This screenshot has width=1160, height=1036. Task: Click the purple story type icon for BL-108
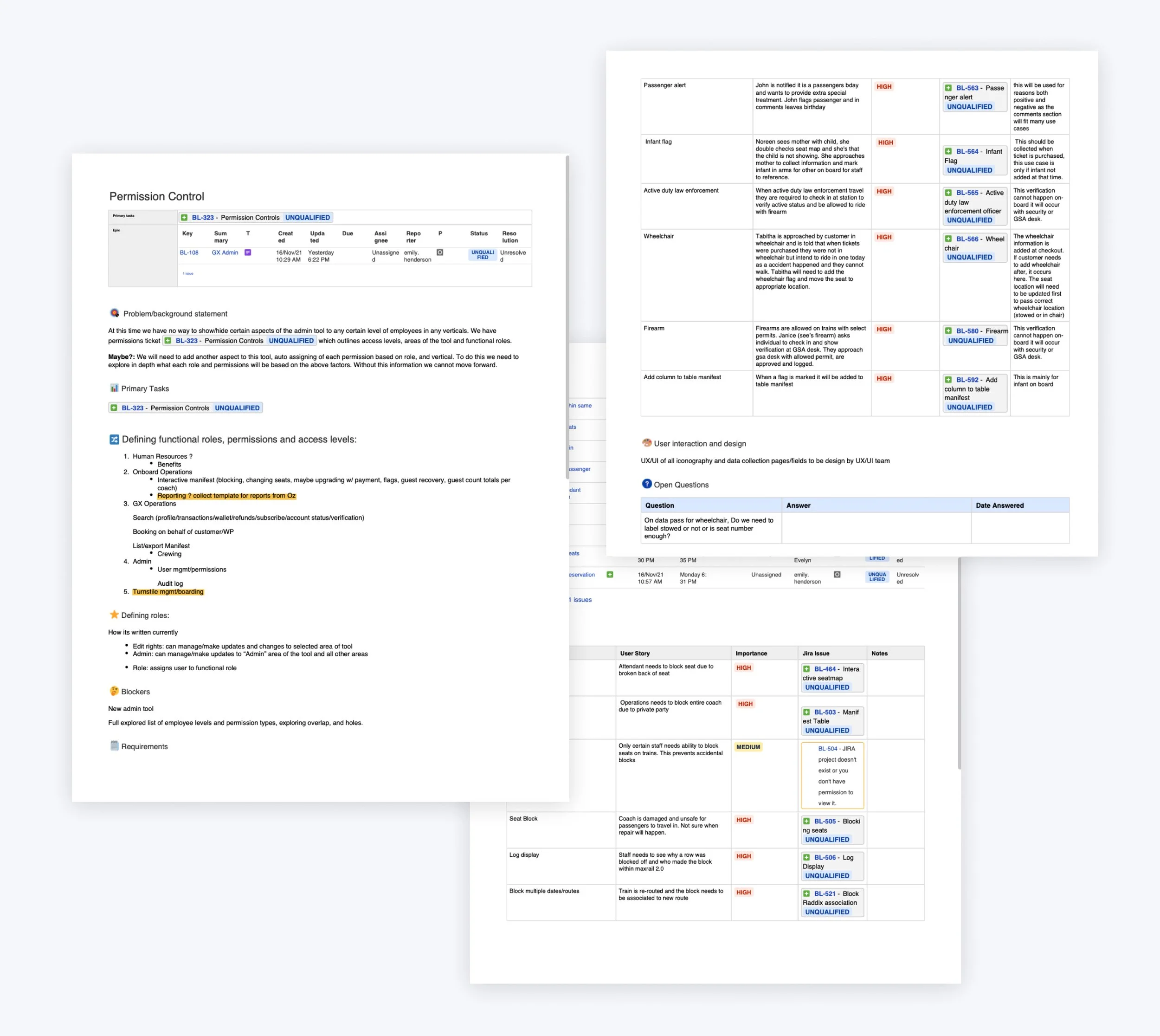[247, 252]
